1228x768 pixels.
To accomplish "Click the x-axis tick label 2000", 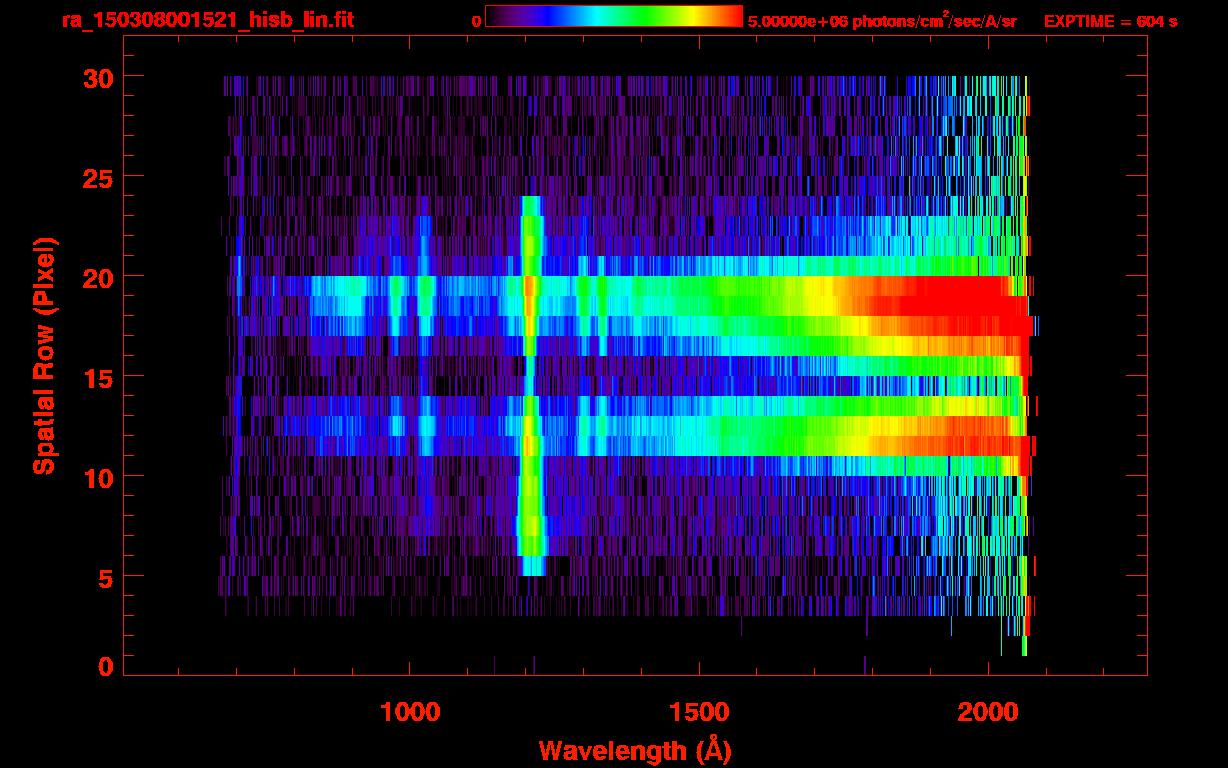I will [988, 712].
